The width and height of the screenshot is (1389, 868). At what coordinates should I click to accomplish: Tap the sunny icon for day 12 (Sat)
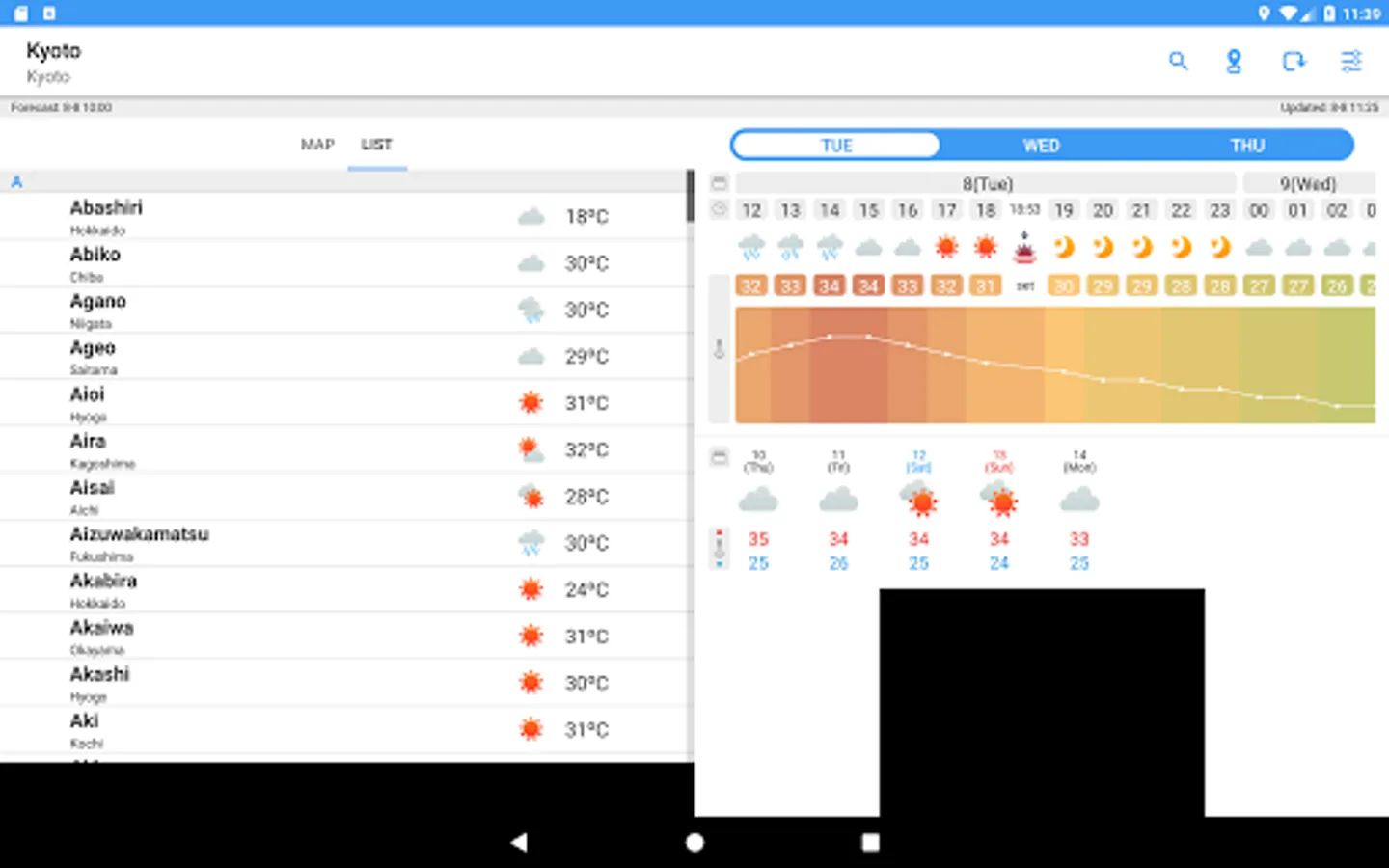[918, 500]
